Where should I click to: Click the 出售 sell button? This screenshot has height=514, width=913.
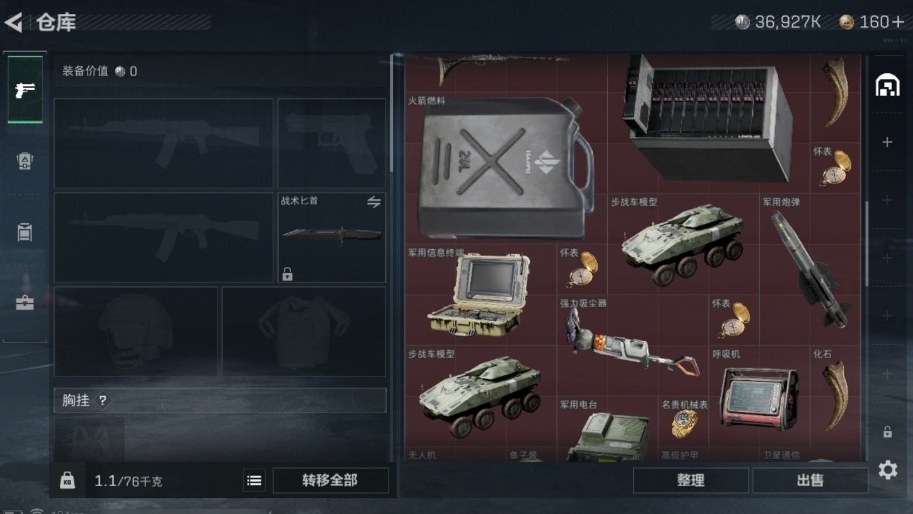pos(810,480)
